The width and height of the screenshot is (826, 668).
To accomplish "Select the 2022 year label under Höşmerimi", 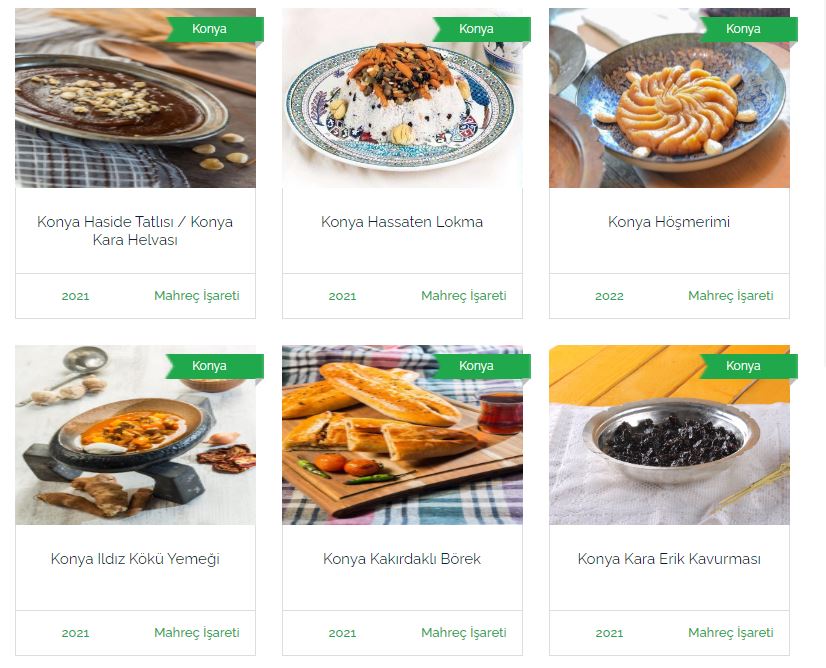I will 609,296.
